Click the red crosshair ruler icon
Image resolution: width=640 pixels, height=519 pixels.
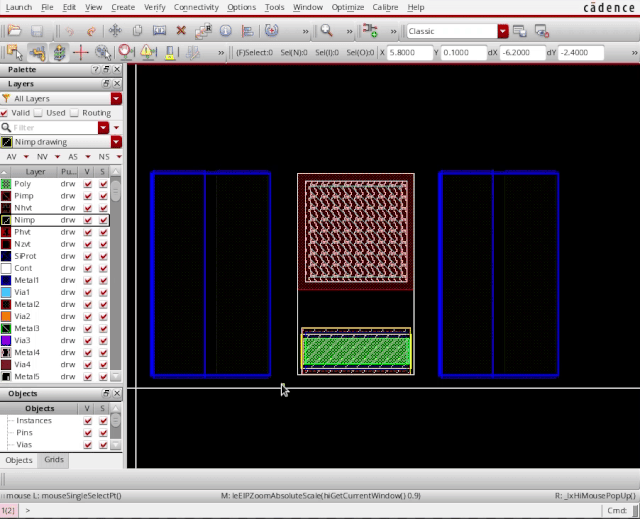point(81,52)
